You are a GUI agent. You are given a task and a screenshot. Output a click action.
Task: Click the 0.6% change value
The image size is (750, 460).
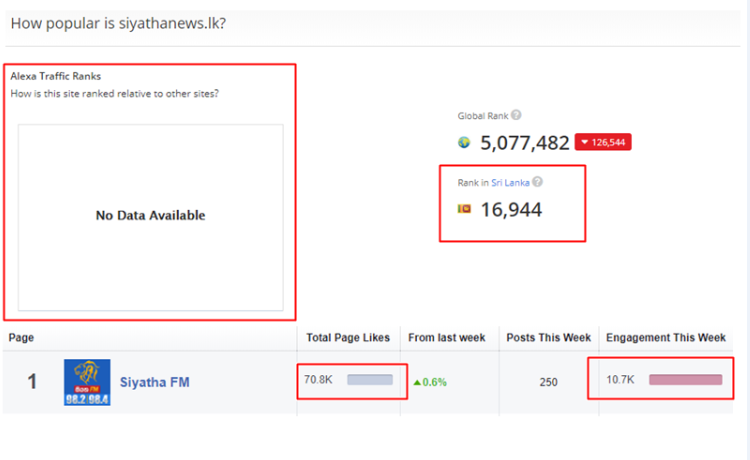point(434,382)
